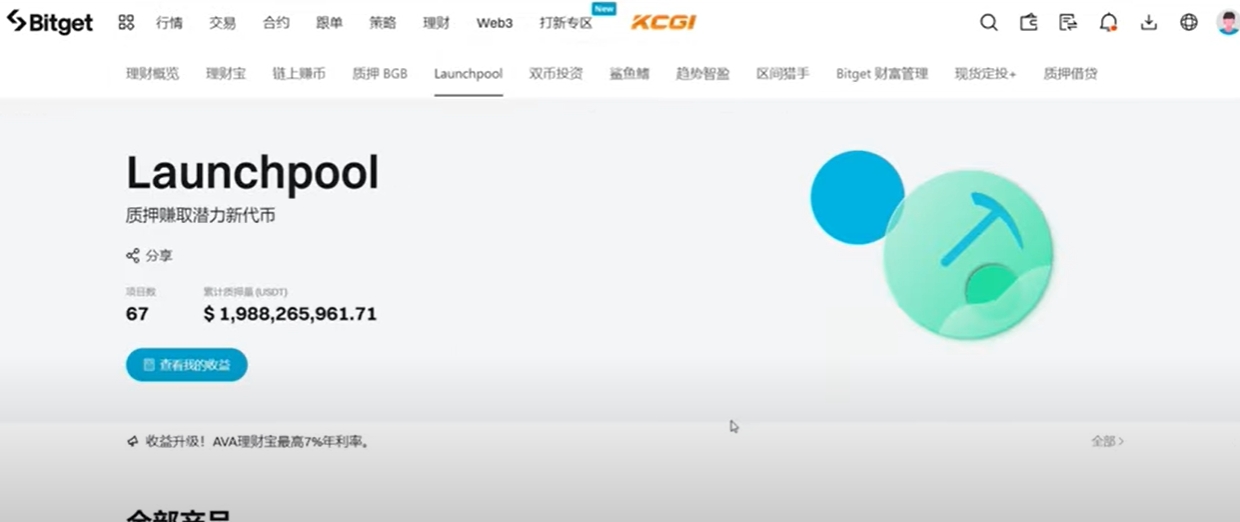The image size is (1240, 522).
Task: Open the notifications bell icon
Action: pyautogui.click(x=1108, y=22)
